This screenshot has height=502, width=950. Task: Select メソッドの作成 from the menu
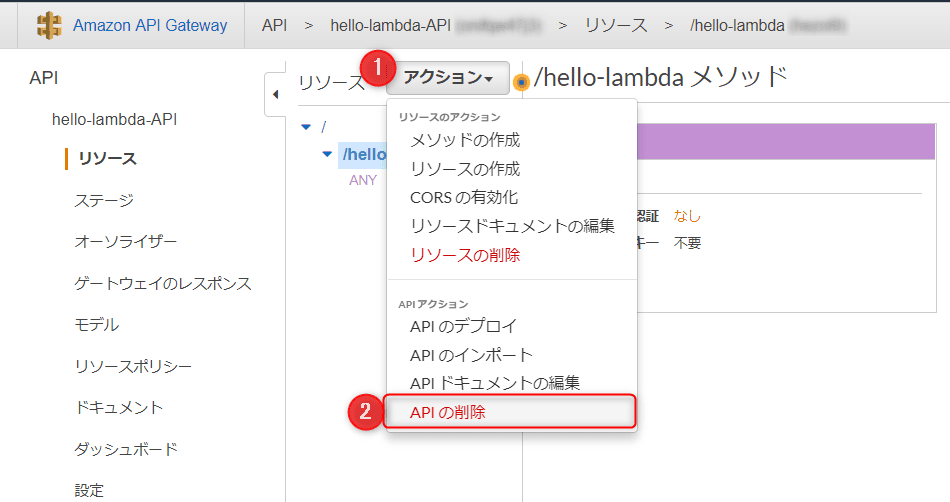click(x=465, y=140)
